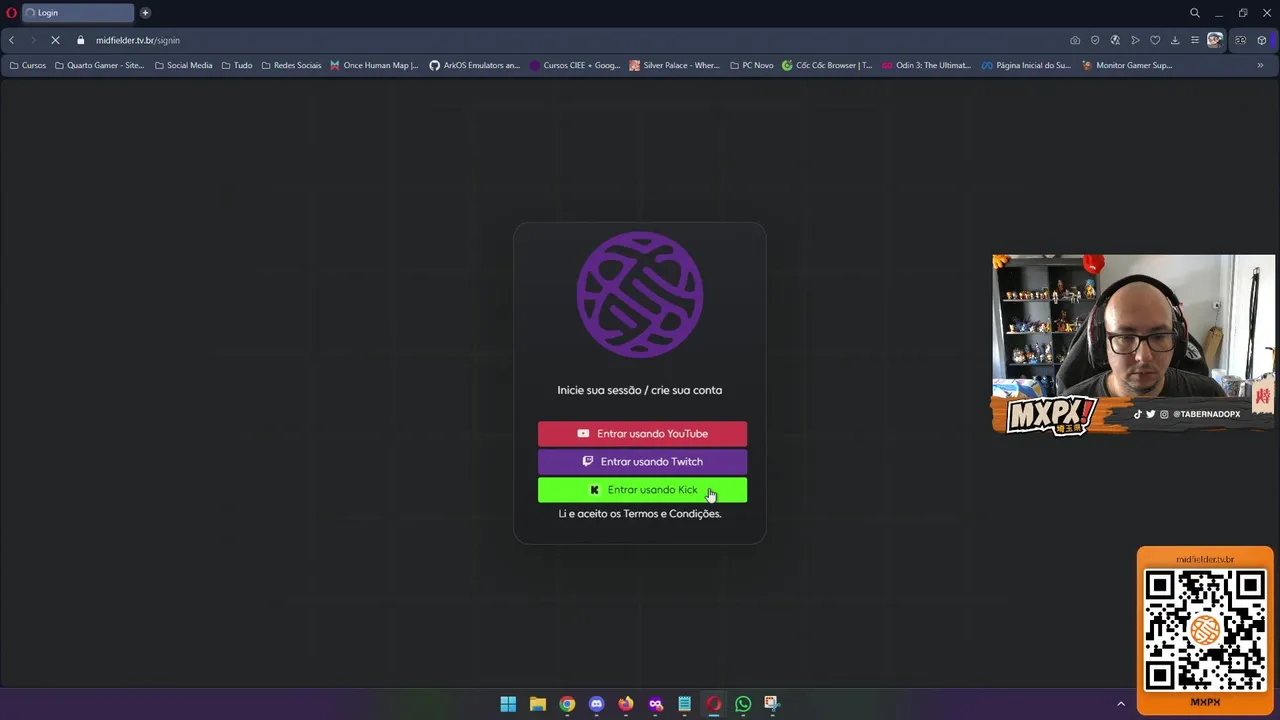Image resolution: width=1280 pixels, height=720 pixels.
Task: Switch to Opera in taskbar
Action: coord(714,704)
